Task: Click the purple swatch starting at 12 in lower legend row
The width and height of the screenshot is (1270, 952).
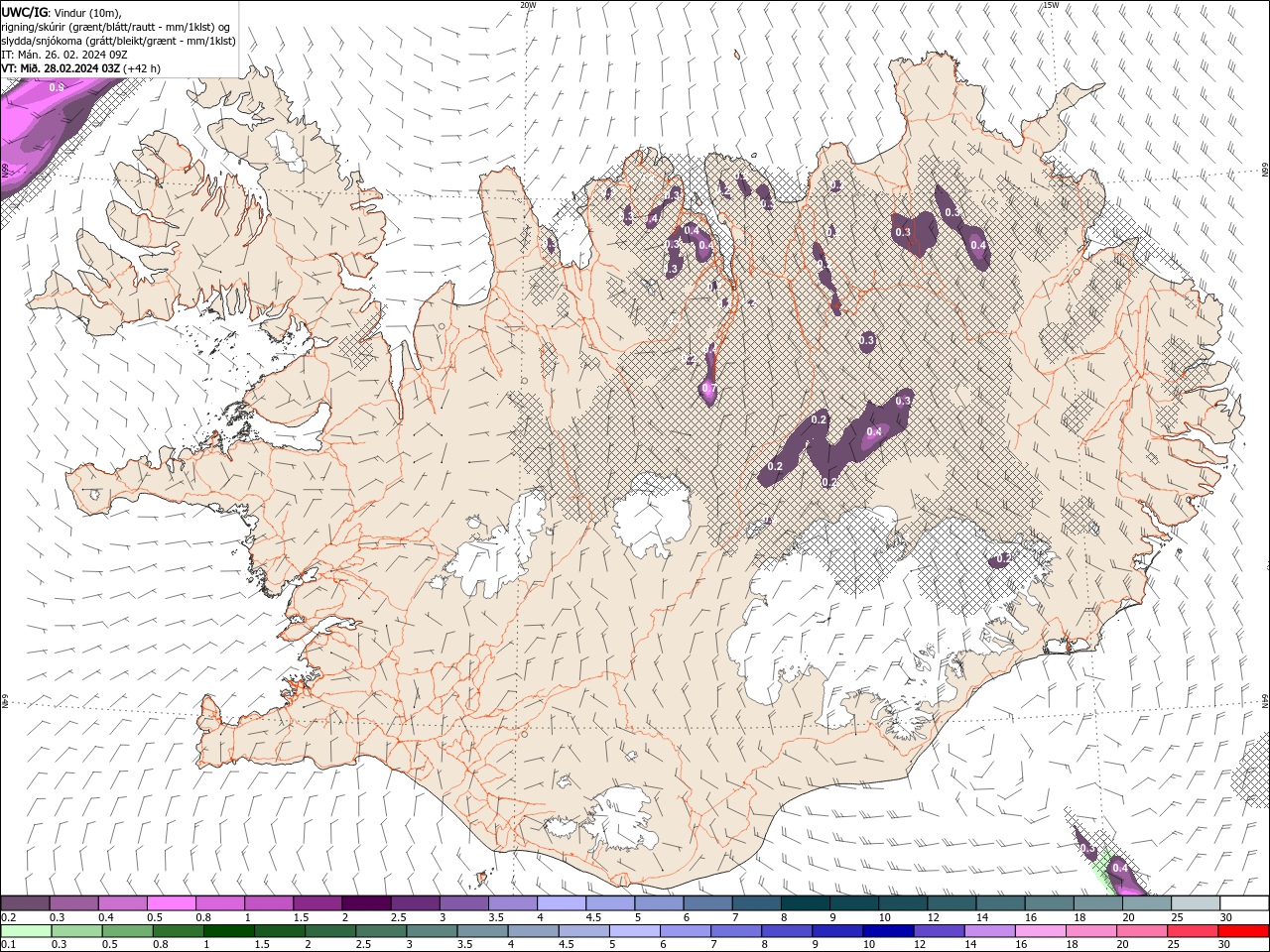Action: 939,931
